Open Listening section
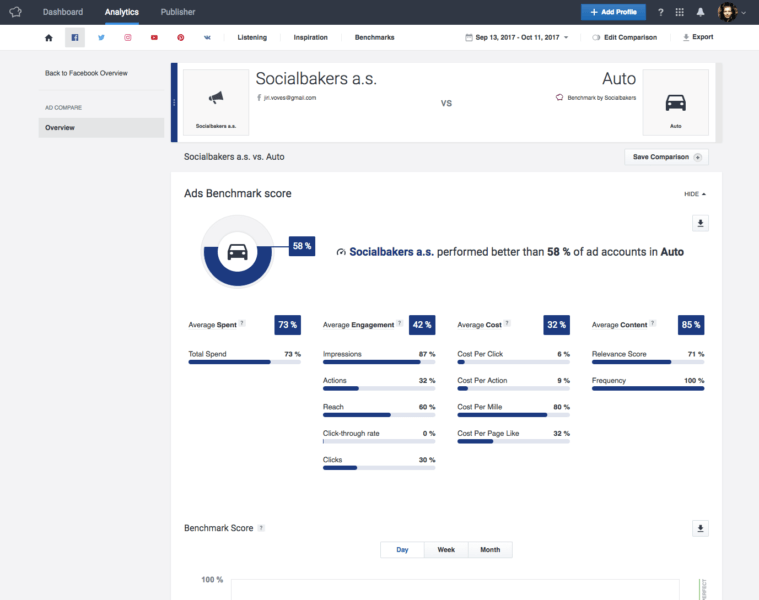This screenshot has height=600, width=759. (x=252, y=37)
